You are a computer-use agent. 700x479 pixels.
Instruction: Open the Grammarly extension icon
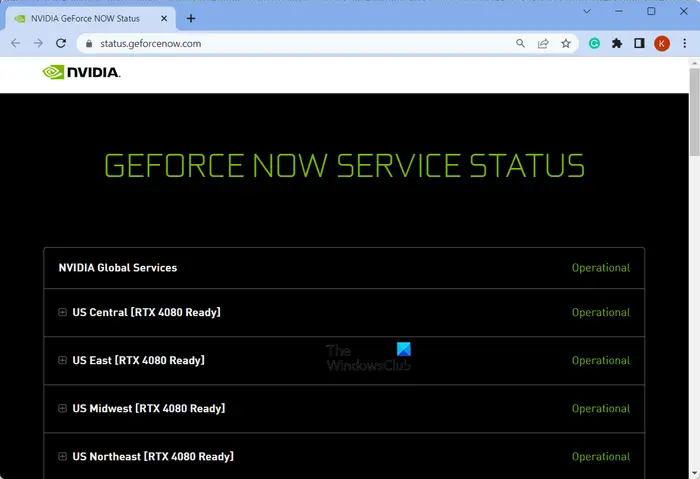tap(594, 43)
